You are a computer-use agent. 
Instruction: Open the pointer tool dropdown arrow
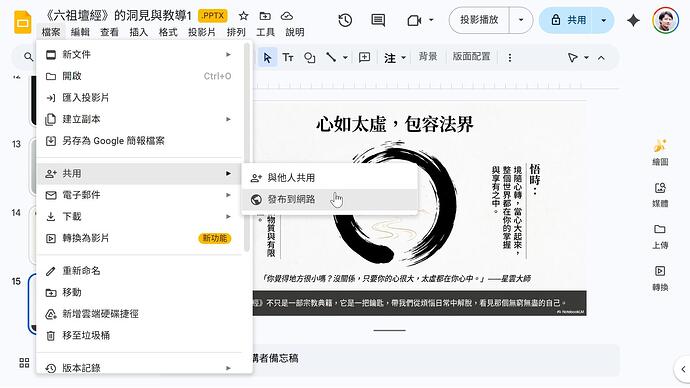(586, 58)
